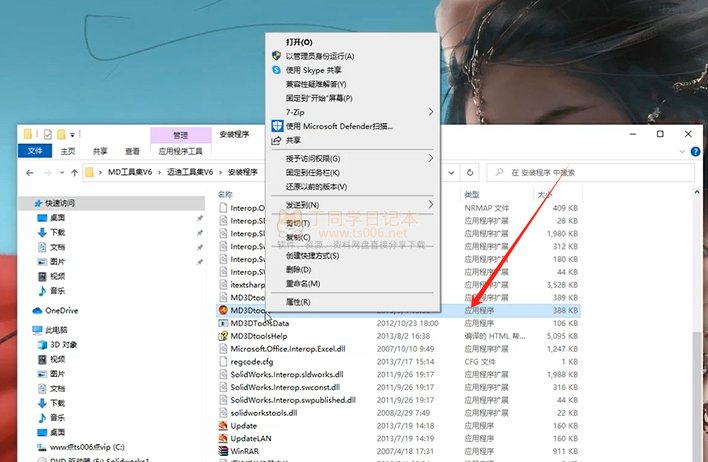708x462 pixels.
Task: Click the blue help question mark icon
Action: click(697, 151)
